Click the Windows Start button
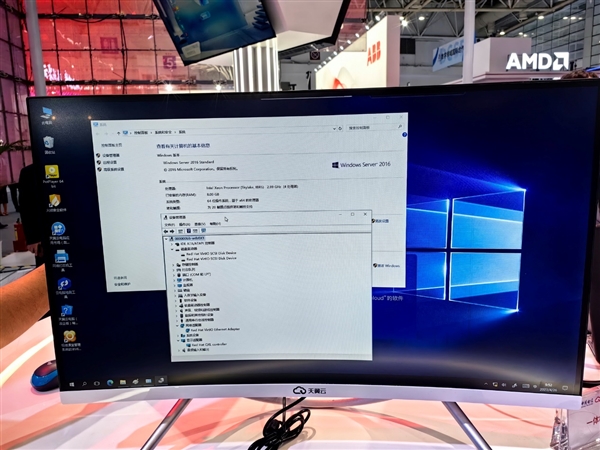The image size is (600, 450). pyautogui.click(x=72, y=384)
